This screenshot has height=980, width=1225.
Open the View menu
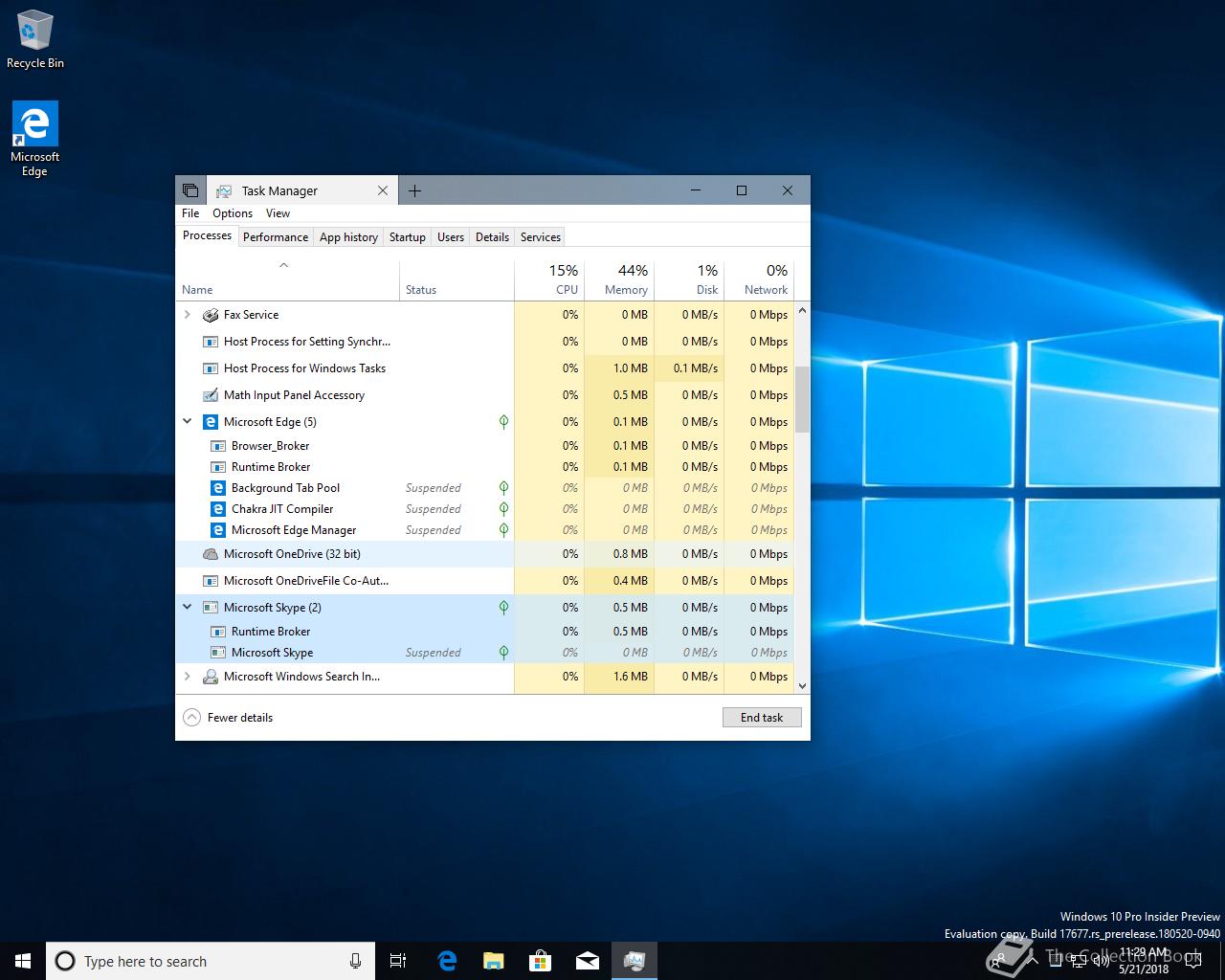coord(278,213)
